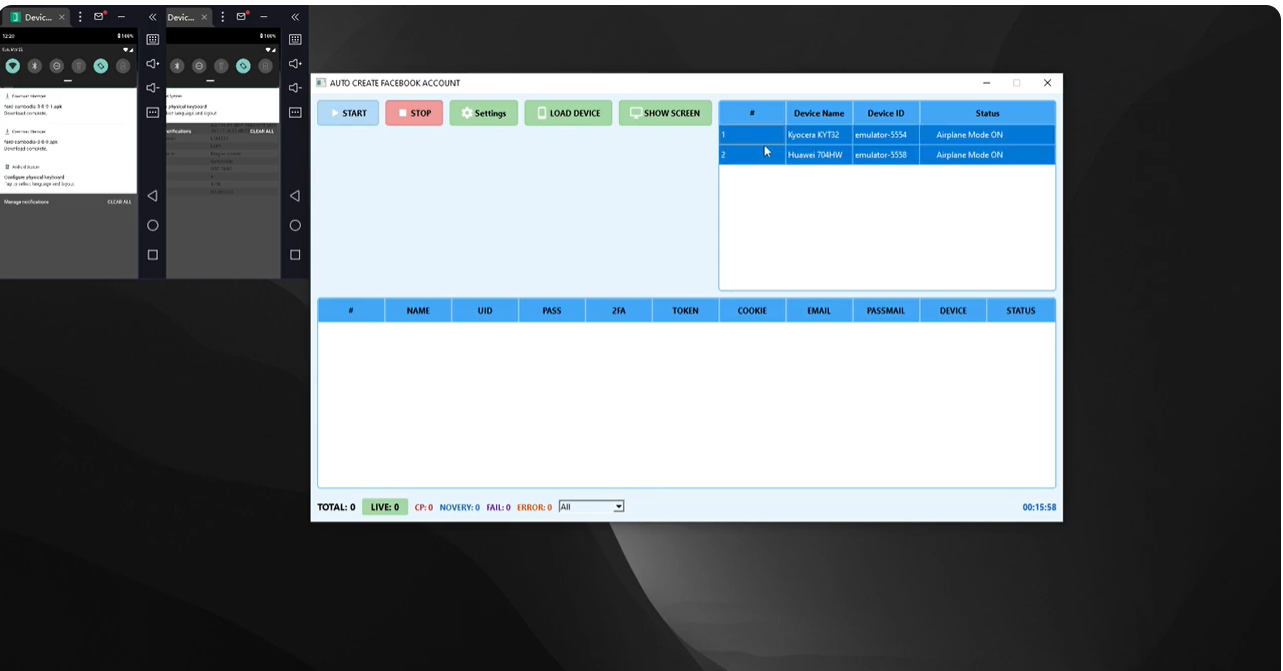Screen dimensions: 1283x671
Task: Open the All filter dropdown in status bar
Action: click(591, 507)
